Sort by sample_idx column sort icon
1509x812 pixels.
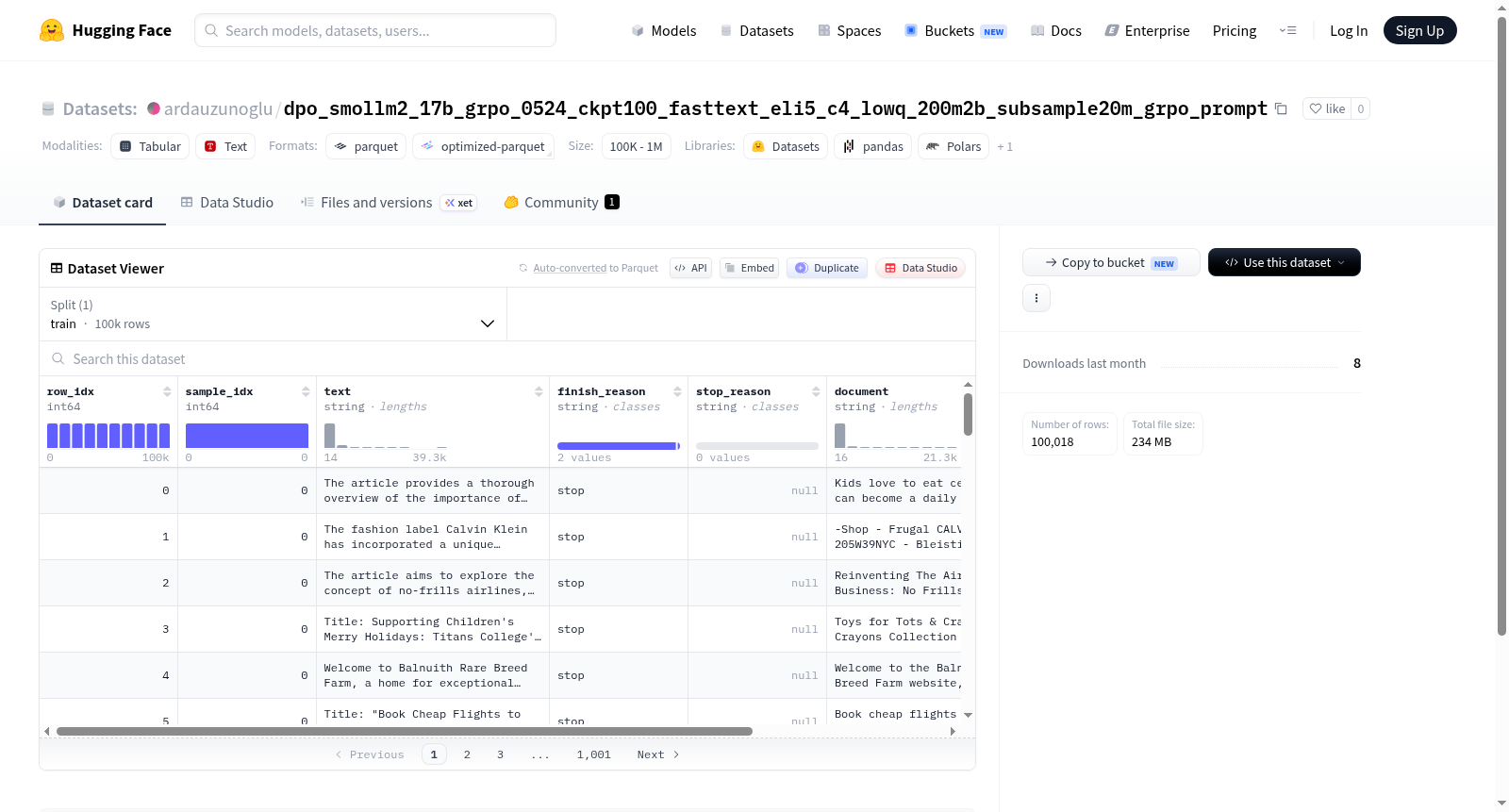click(306, 391)
